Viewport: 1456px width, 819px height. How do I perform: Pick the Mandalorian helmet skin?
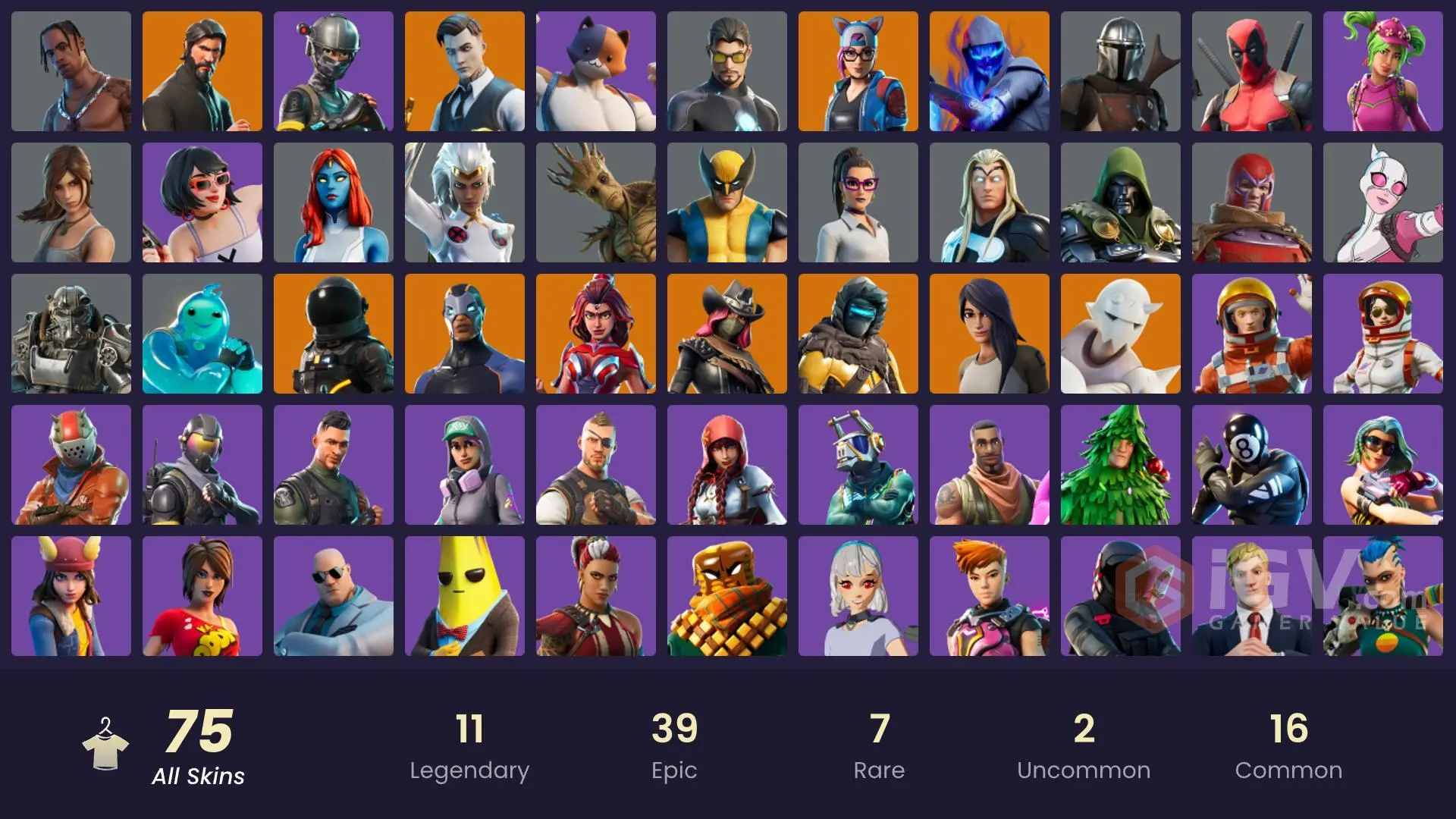point(1121,71)
